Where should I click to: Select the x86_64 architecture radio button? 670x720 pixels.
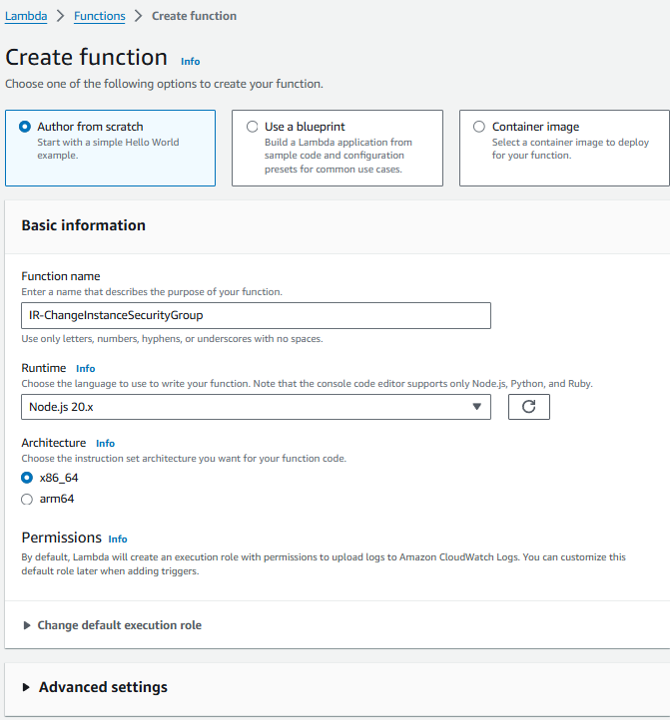point(27,478)
